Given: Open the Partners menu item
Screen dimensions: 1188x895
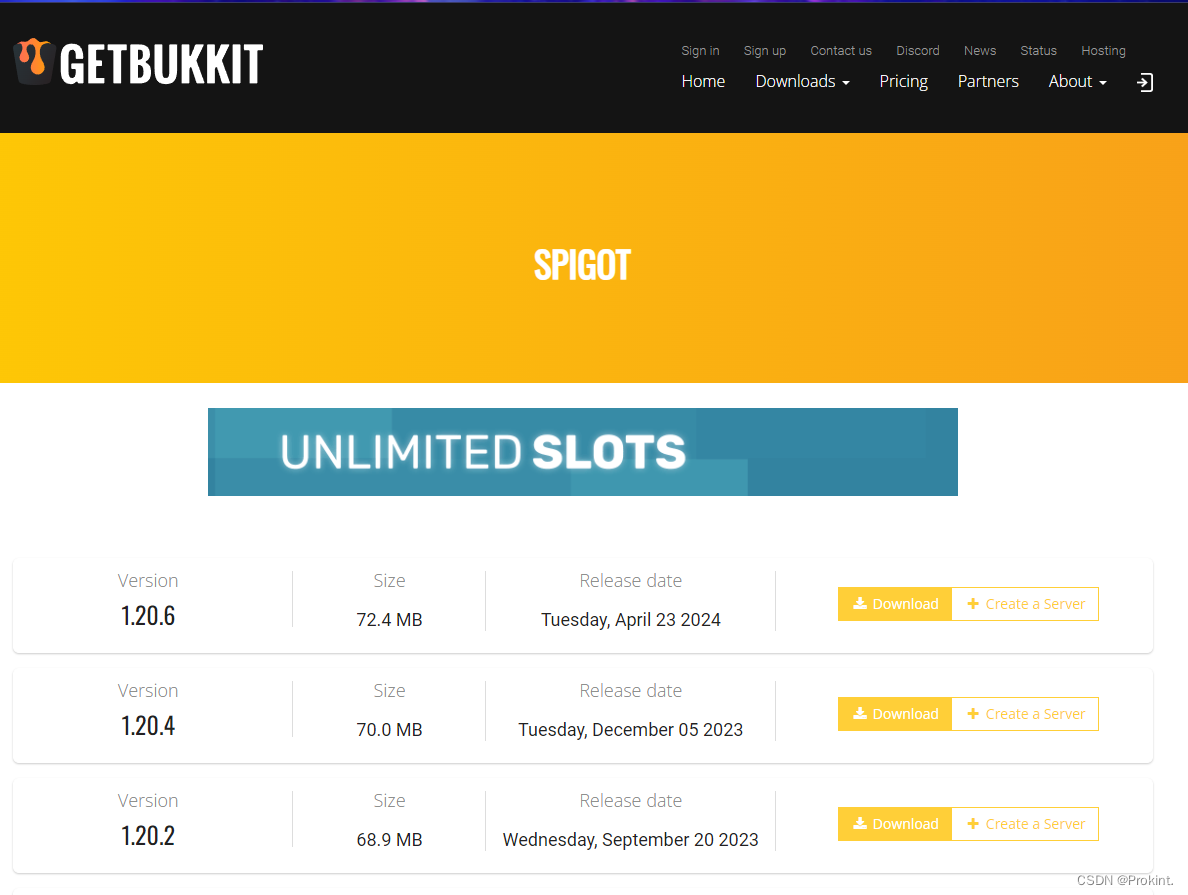Looking at the screenshot, I should pos(988,81).
